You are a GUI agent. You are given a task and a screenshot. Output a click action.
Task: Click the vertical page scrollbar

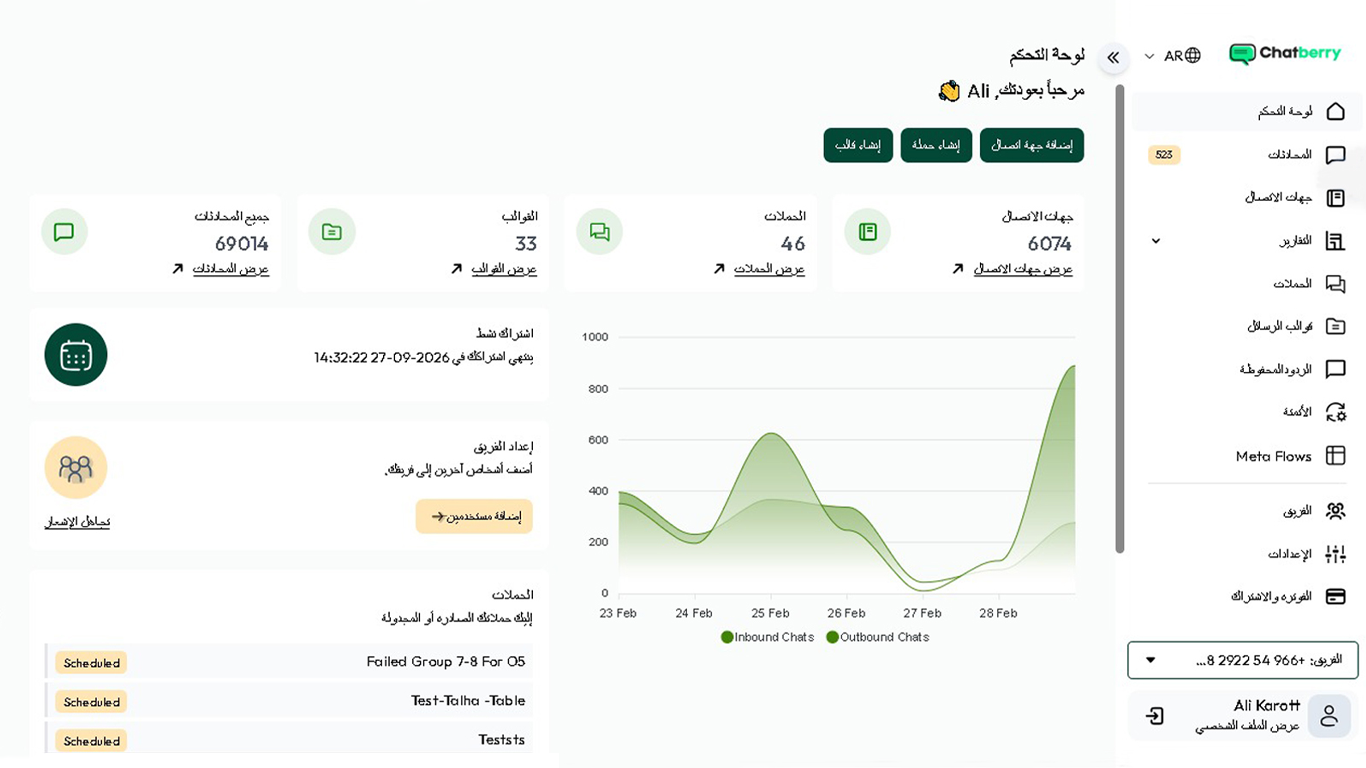point(1120,320)
